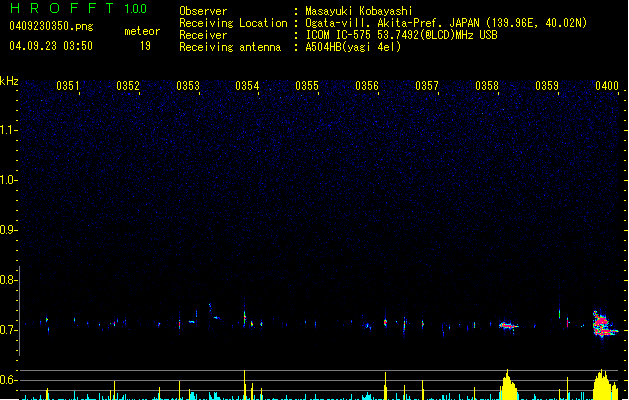Image resolution: width=629 pixels, height=400 pixels.
Task: Click the wide yellow power peak below 0400
Action: [605, 384]
